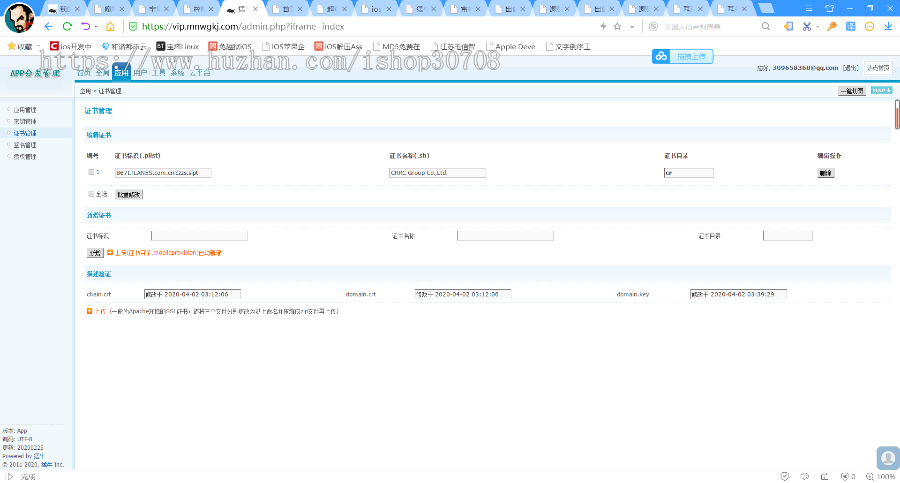Viewport: 900px width, 483px height.
Task: Click the lightning speed-mode icon in address bar
Action: [603, 26]
